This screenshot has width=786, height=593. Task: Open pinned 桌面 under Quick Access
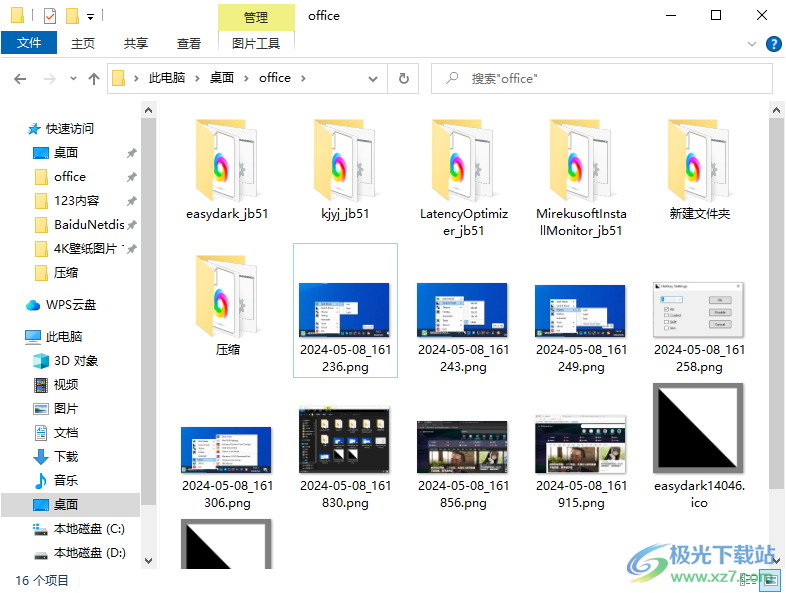coord(66,153)
